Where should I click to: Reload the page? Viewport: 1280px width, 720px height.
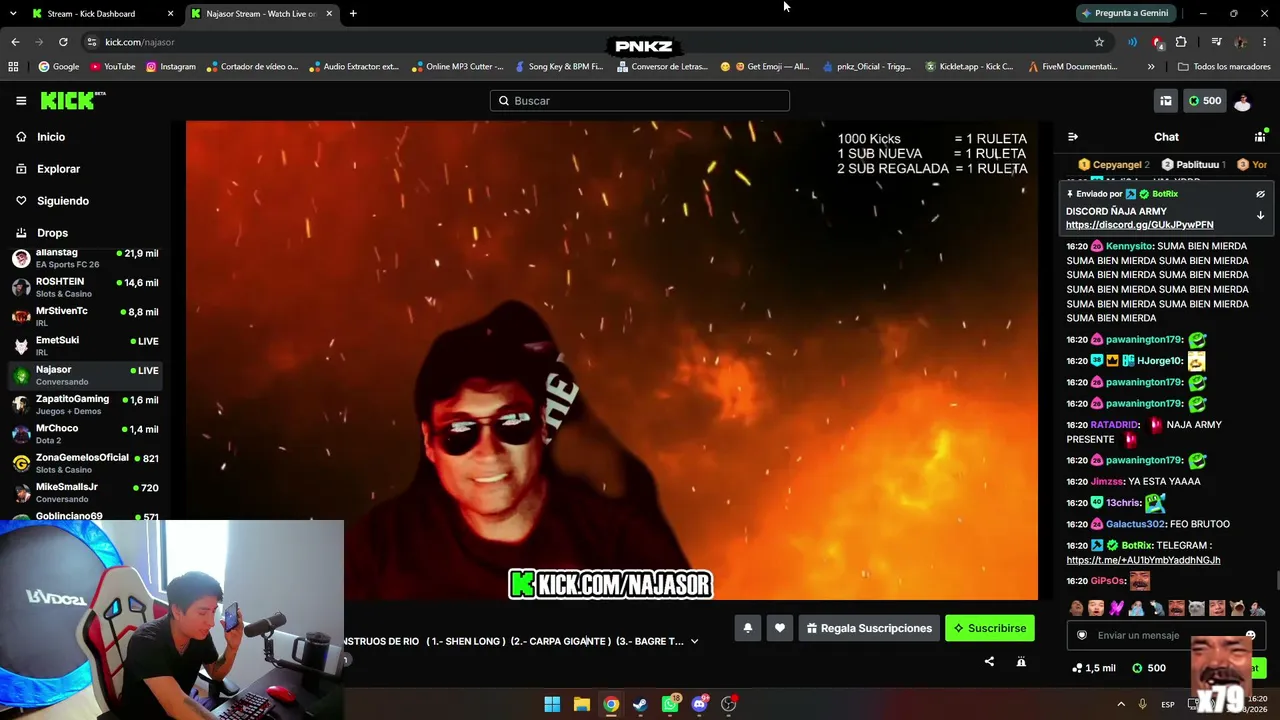(63, 42)
